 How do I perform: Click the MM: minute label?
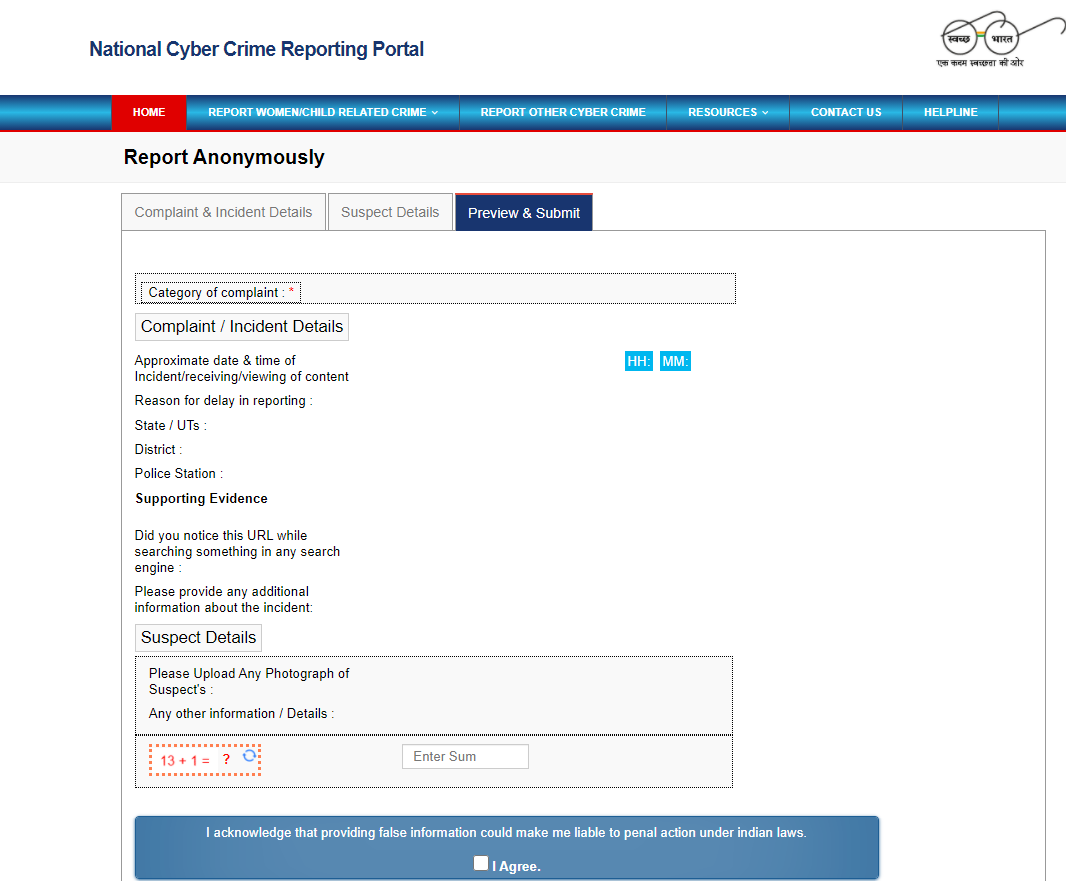(x=675, y=361)
